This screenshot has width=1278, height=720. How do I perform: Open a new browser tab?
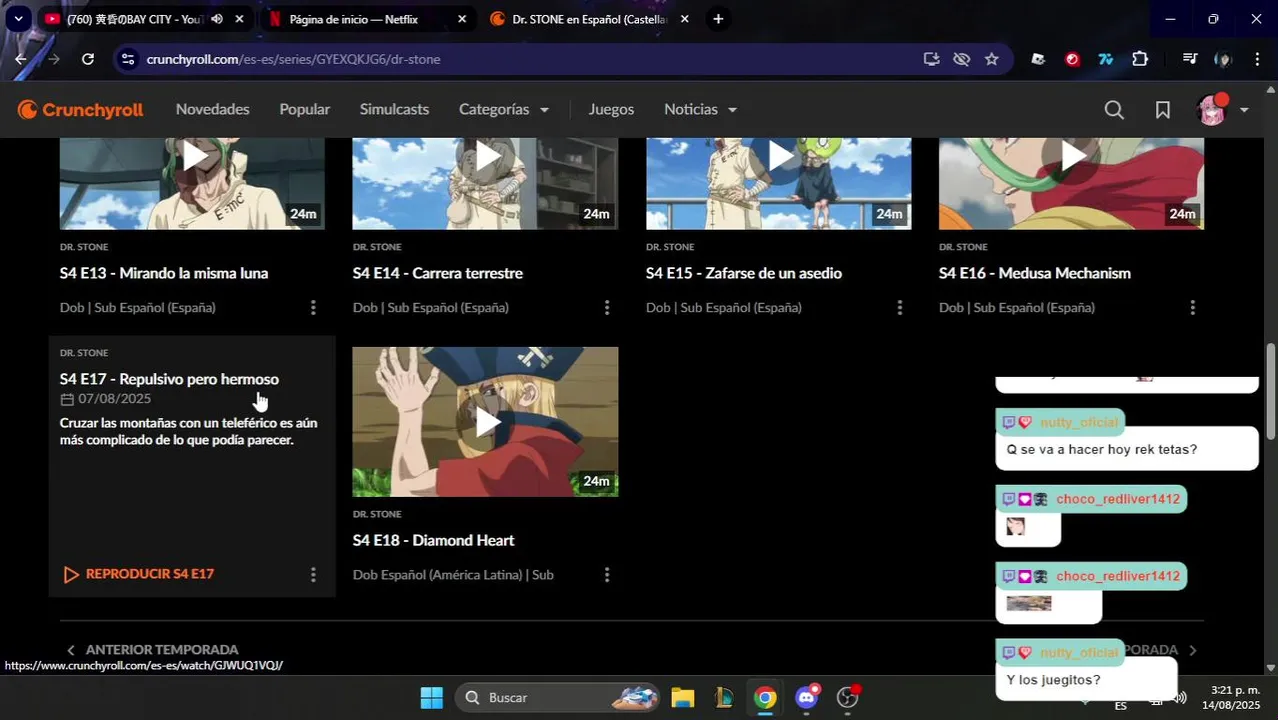(718, 19)
